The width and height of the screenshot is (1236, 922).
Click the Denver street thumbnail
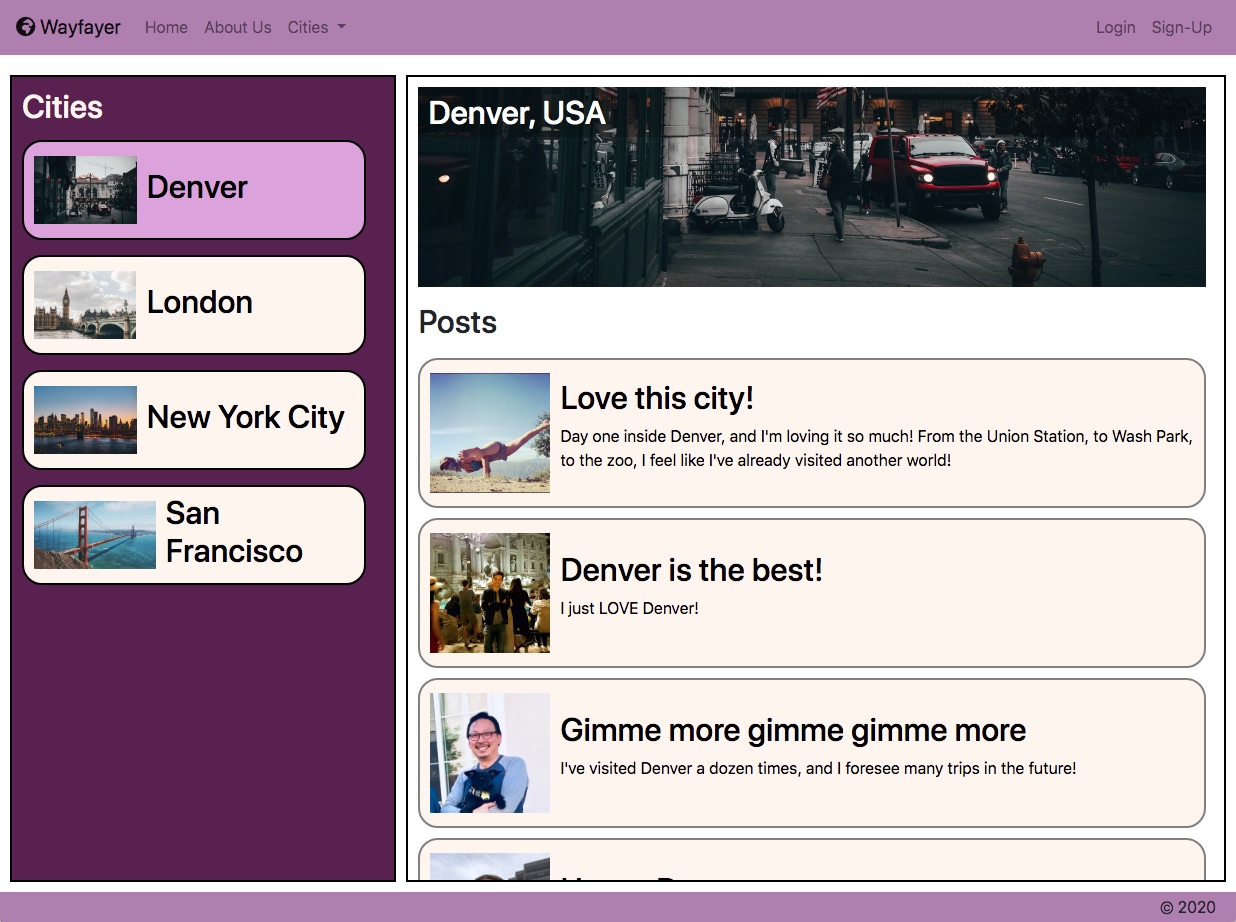tap(85, 190)
